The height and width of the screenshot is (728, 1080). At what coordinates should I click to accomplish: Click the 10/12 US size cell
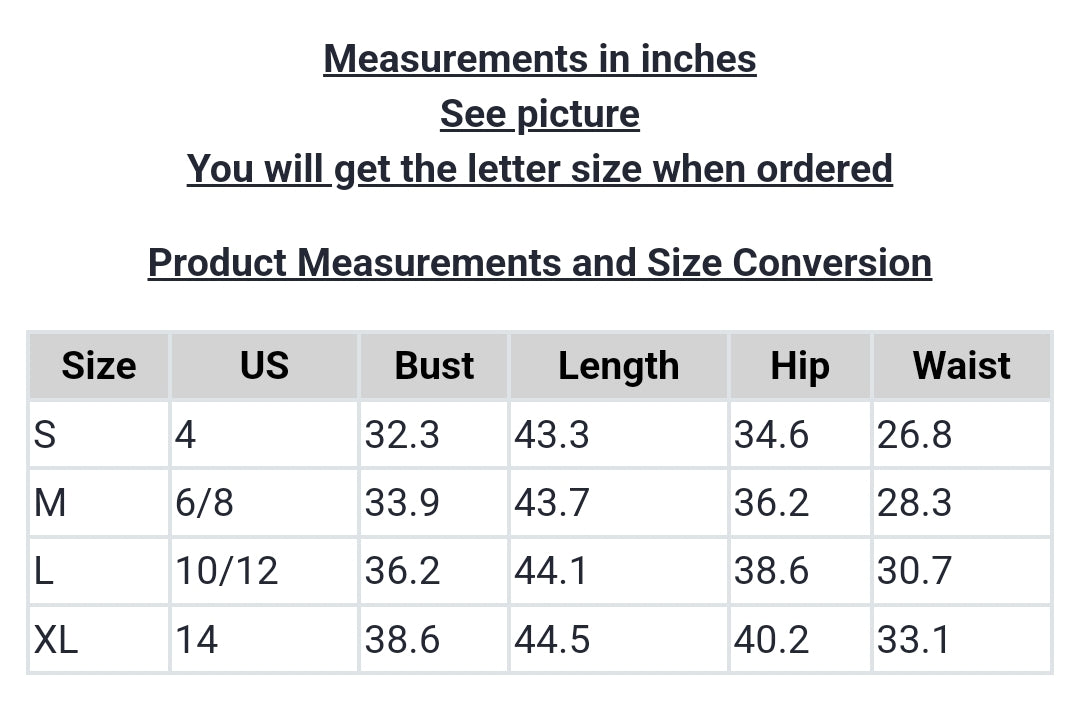[227, 571]
